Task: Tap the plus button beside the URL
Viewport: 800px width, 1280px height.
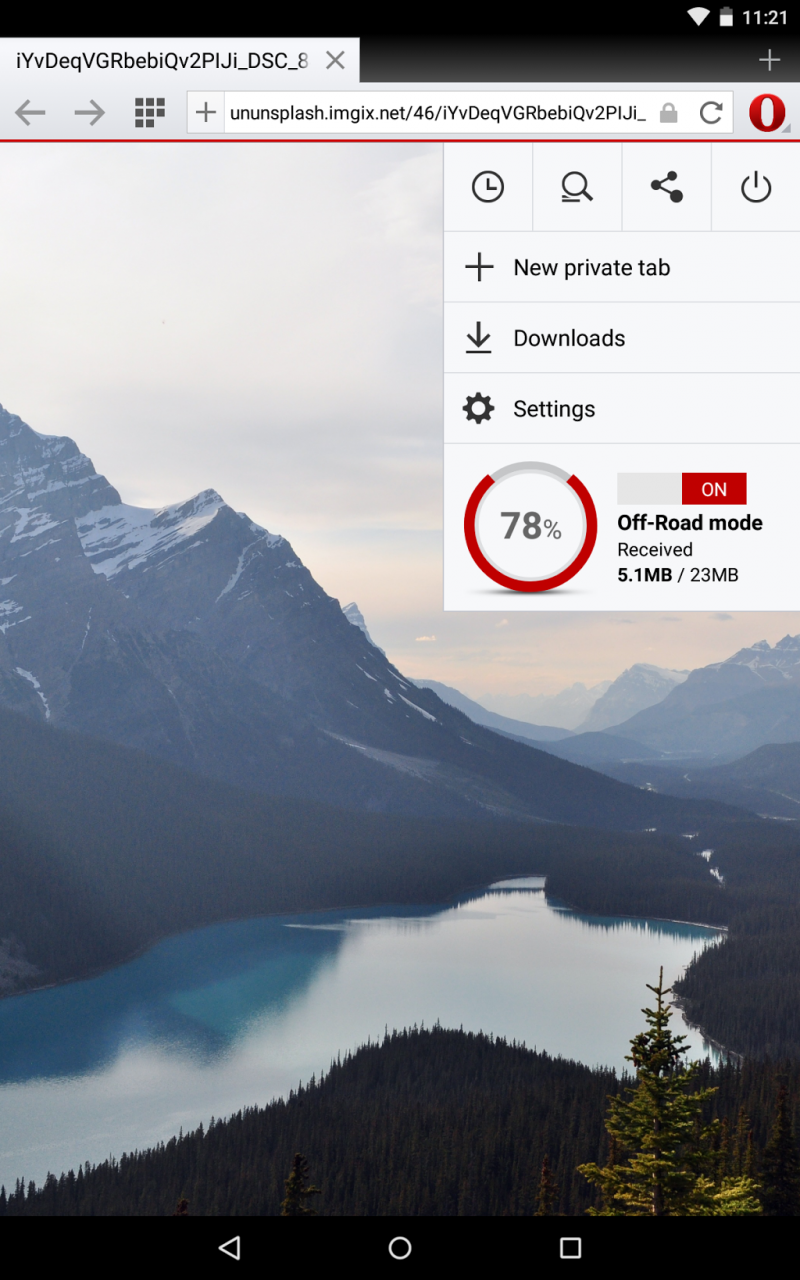Action: click(x=206, y=113)
